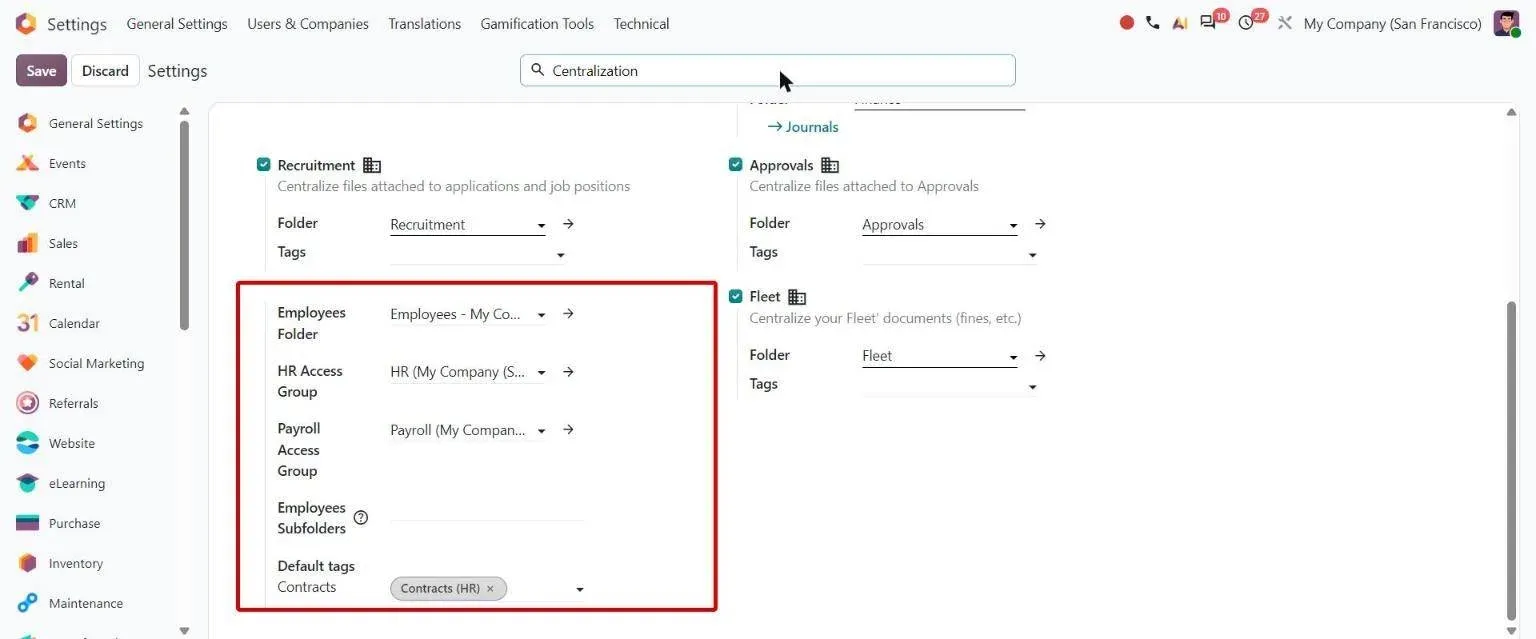The image size is (1536, 639).
Task: Click the company building icon beside Approvals
Action: click(830, 165)
